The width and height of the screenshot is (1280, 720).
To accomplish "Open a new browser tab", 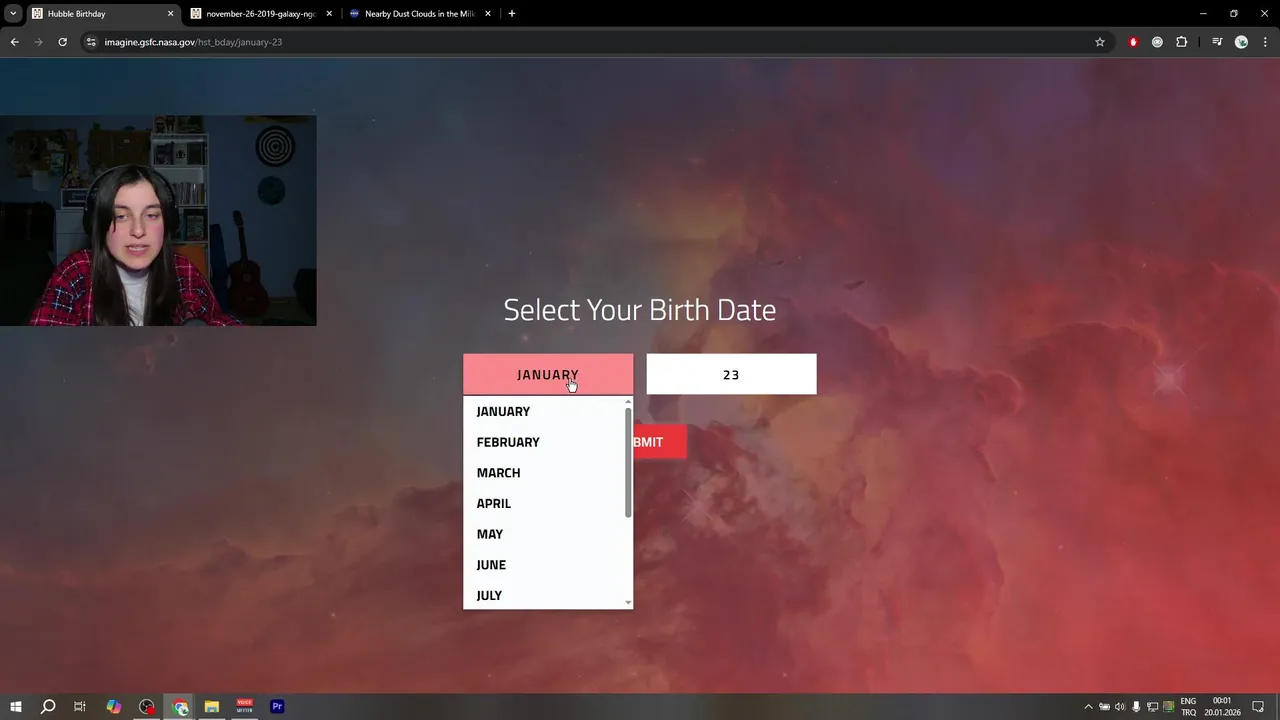I will point(512,14).
